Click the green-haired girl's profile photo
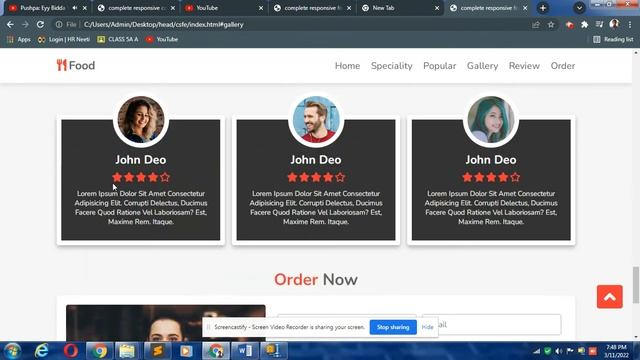 [x=491, y=120]
